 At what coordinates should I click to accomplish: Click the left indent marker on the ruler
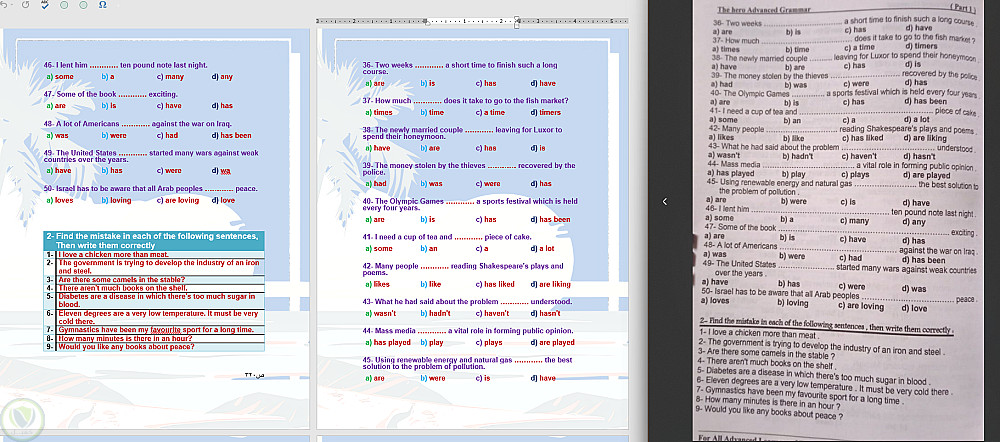point(428,22)
